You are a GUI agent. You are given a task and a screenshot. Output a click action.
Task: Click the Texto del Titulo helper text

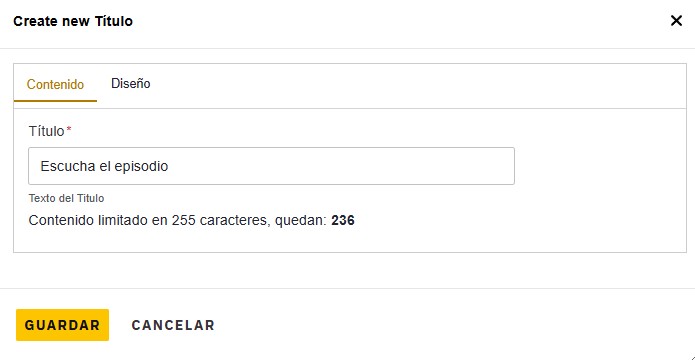point(66,198)
